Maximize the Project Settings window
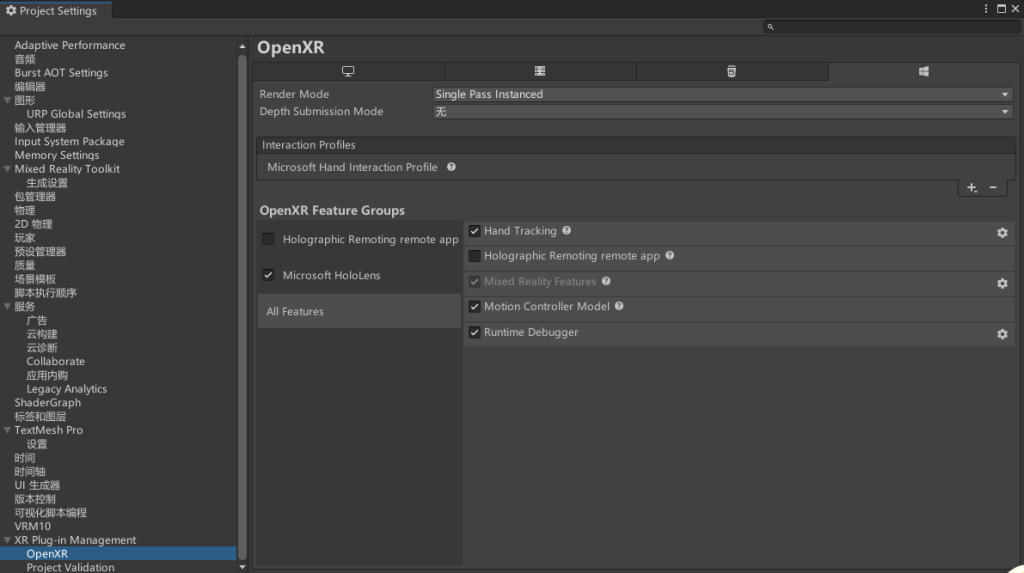This screenshot has width=1024, height=573. point(1001,8)
